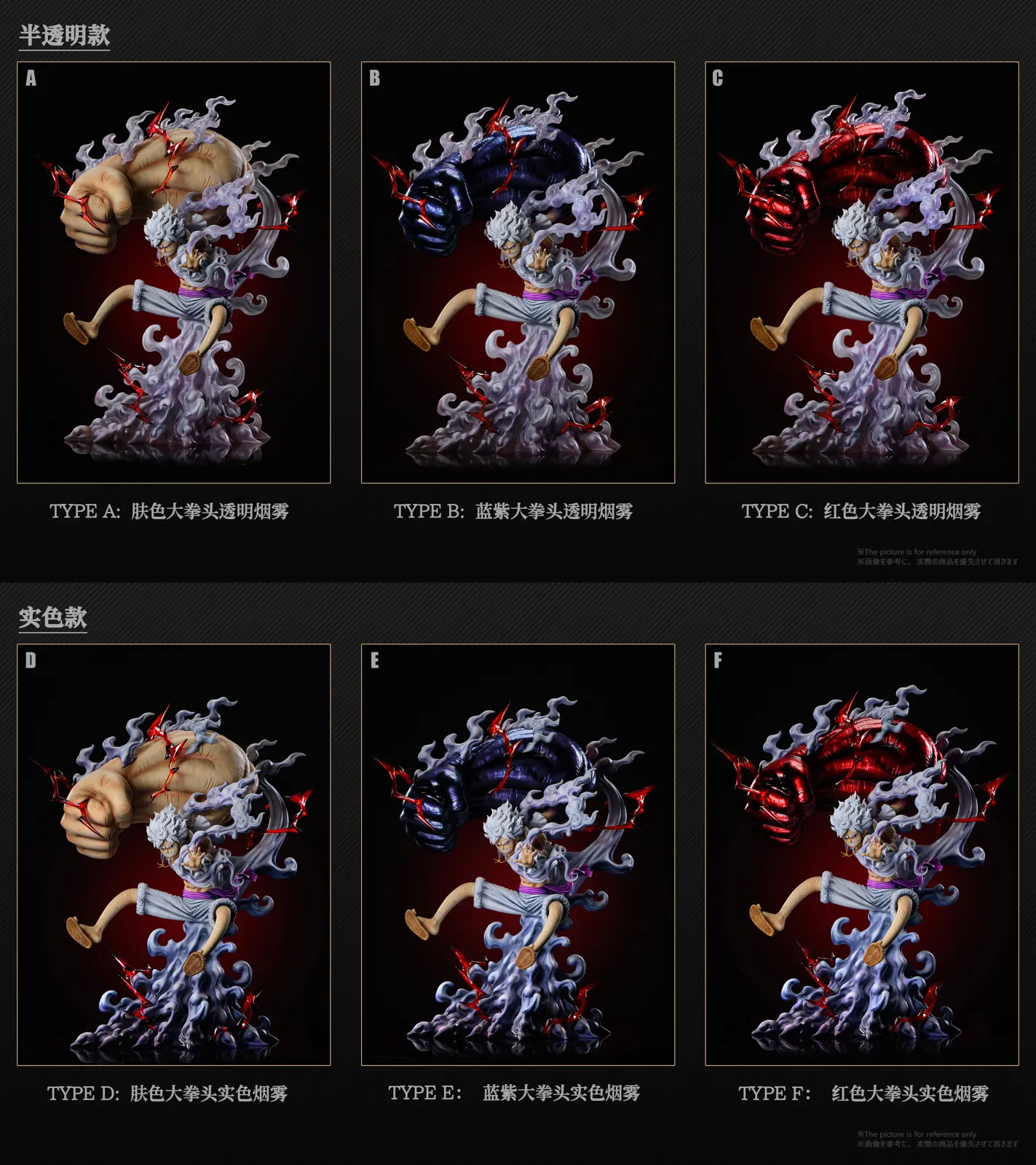Open the Type C red fist thumbnail
The height and width of the screenshot is (1165, 1036).
(862, 272)
